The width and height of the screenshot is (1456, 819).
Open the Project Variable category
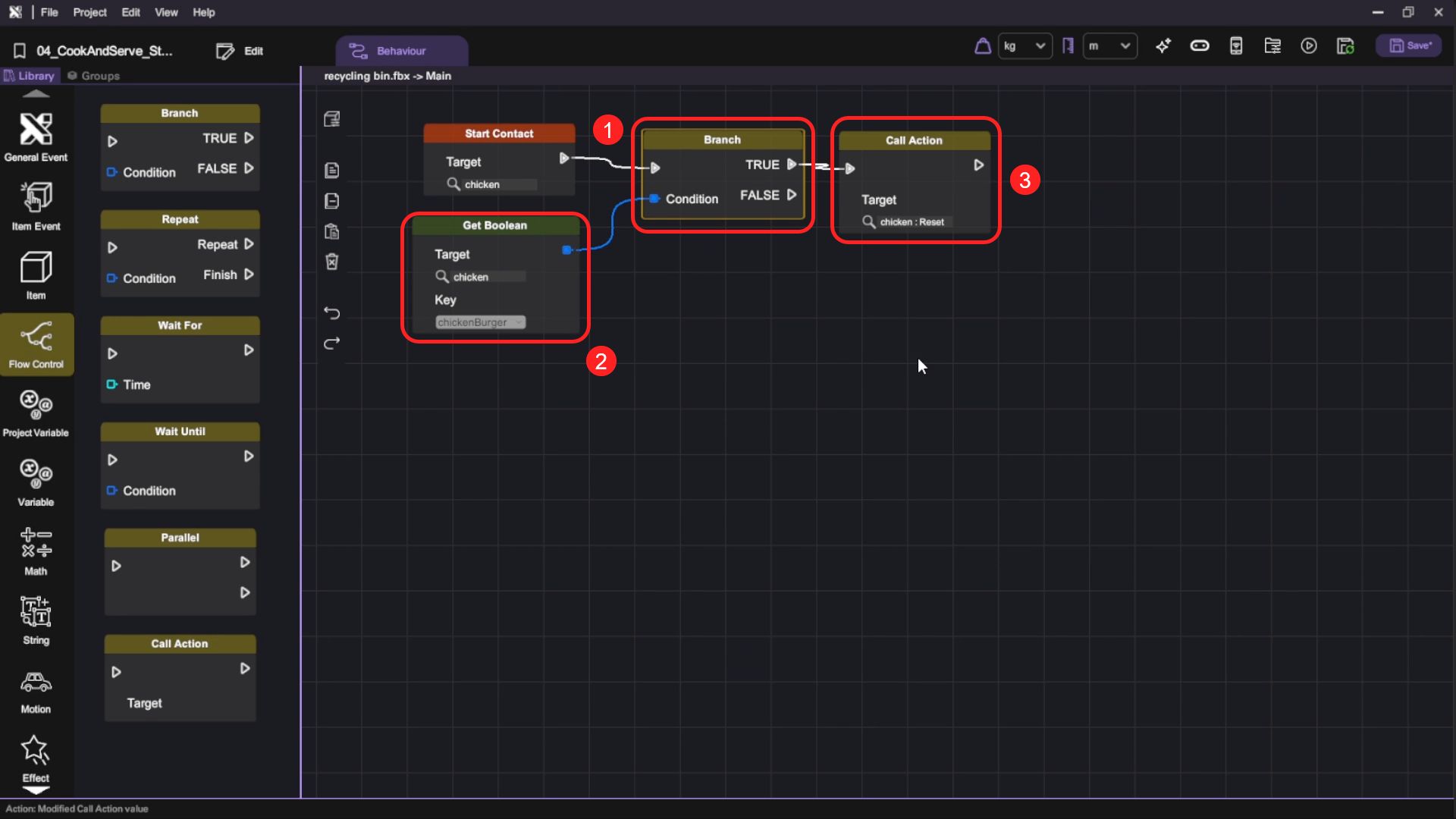(x=36, y=413)
